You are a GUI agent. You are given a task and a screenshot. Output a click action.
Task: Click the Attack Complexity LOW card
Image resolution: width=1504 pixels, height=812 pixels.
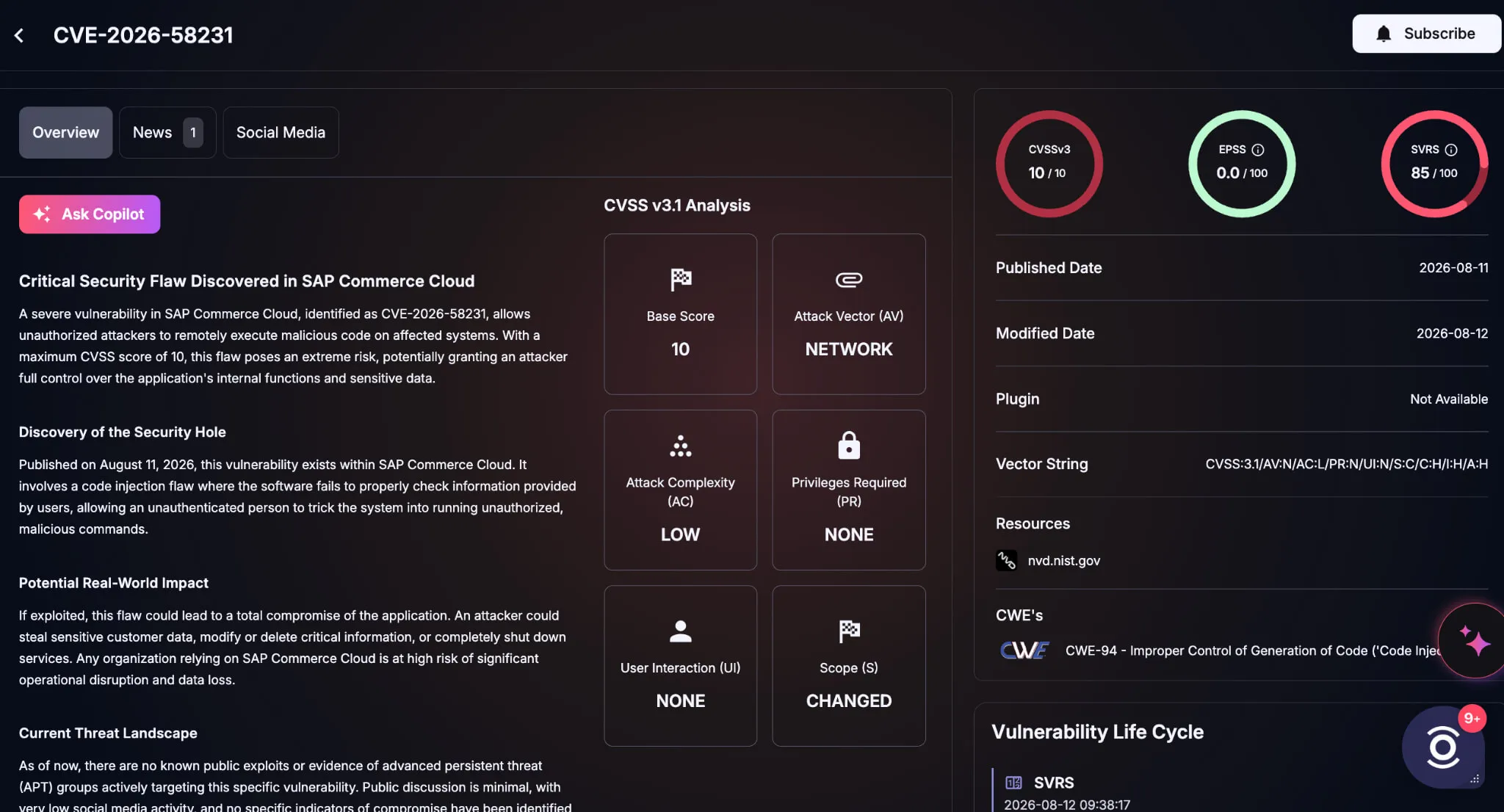(681, 490)
